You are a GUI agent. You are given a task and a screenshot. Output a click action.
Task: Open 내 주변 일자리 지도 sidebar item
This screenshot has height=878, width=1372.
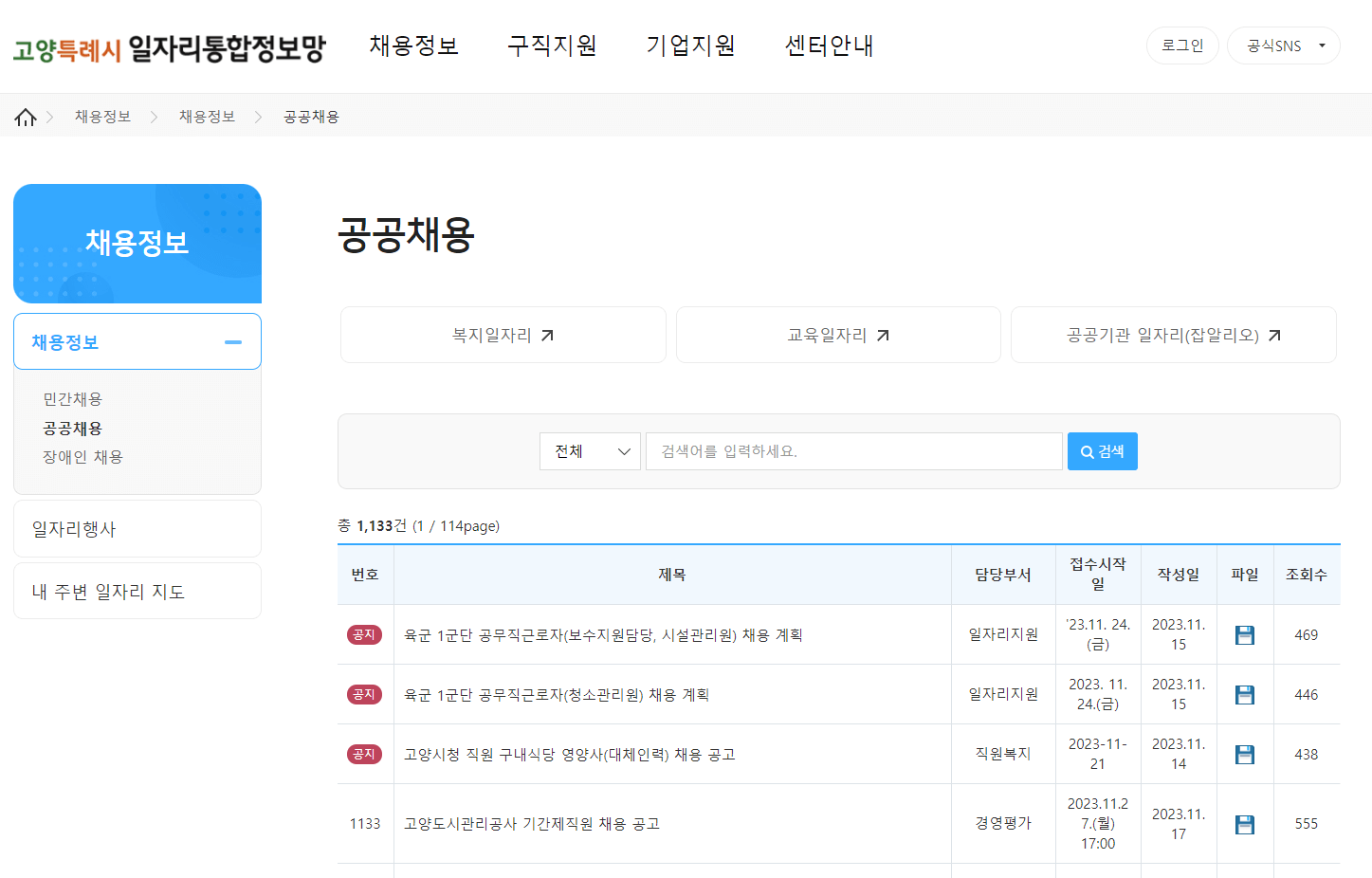coord(137,592)
